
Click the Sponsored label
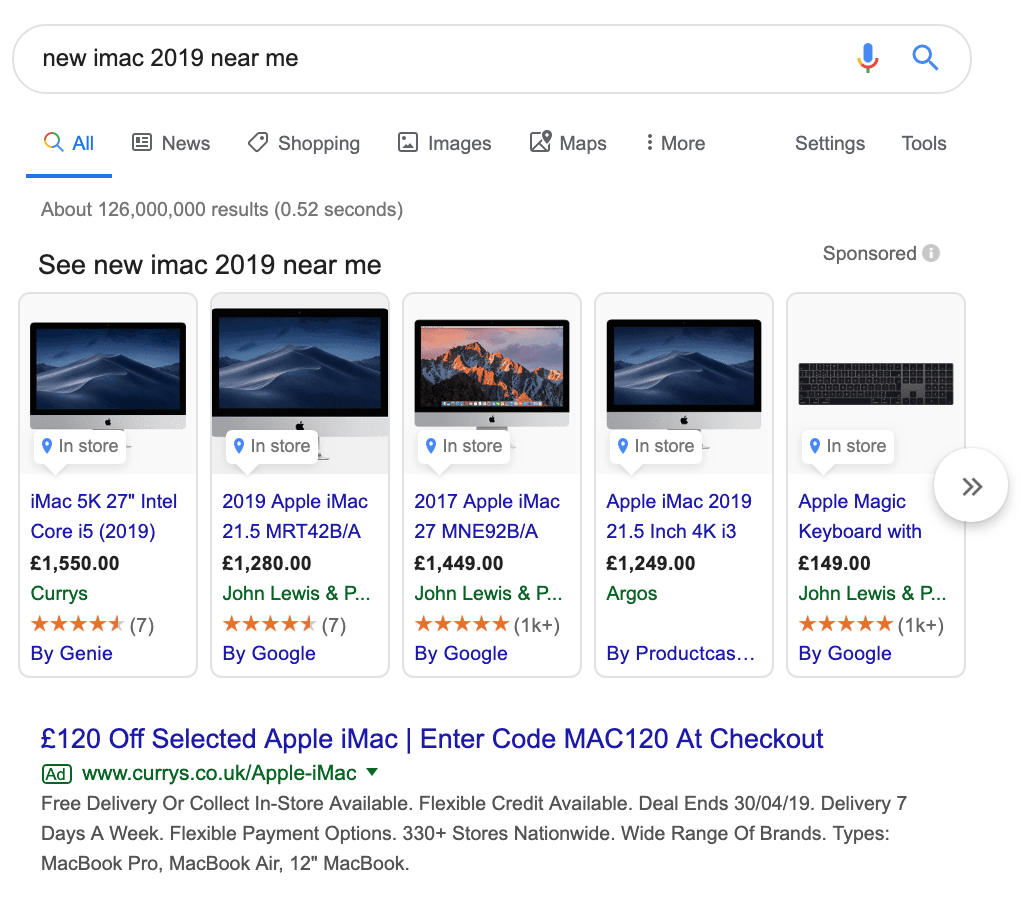(869, 253)
